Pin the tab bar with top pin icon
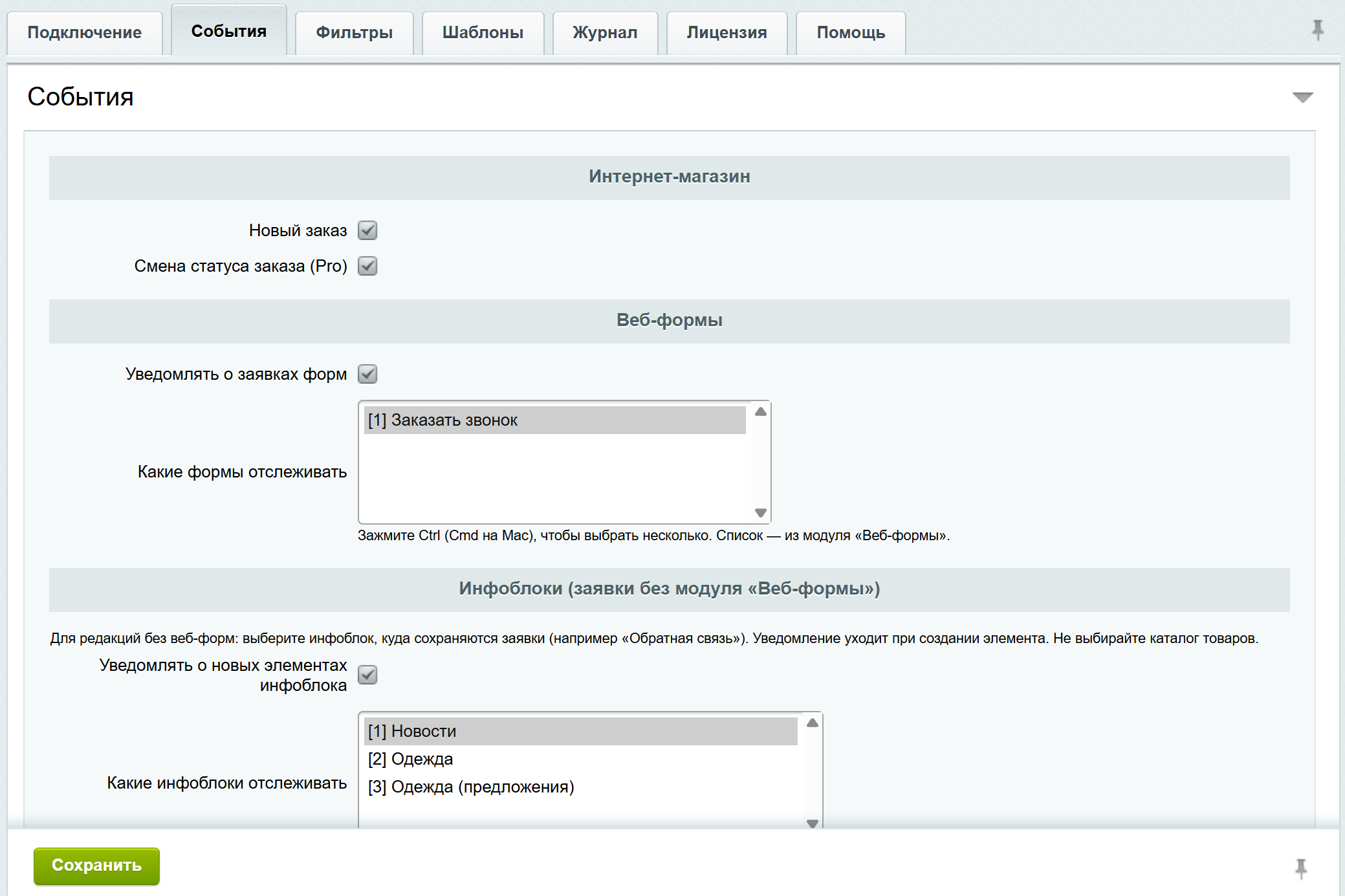The width and height of the screenshot is (1345, 896). pyautogui.click(x=1318, y=30)
